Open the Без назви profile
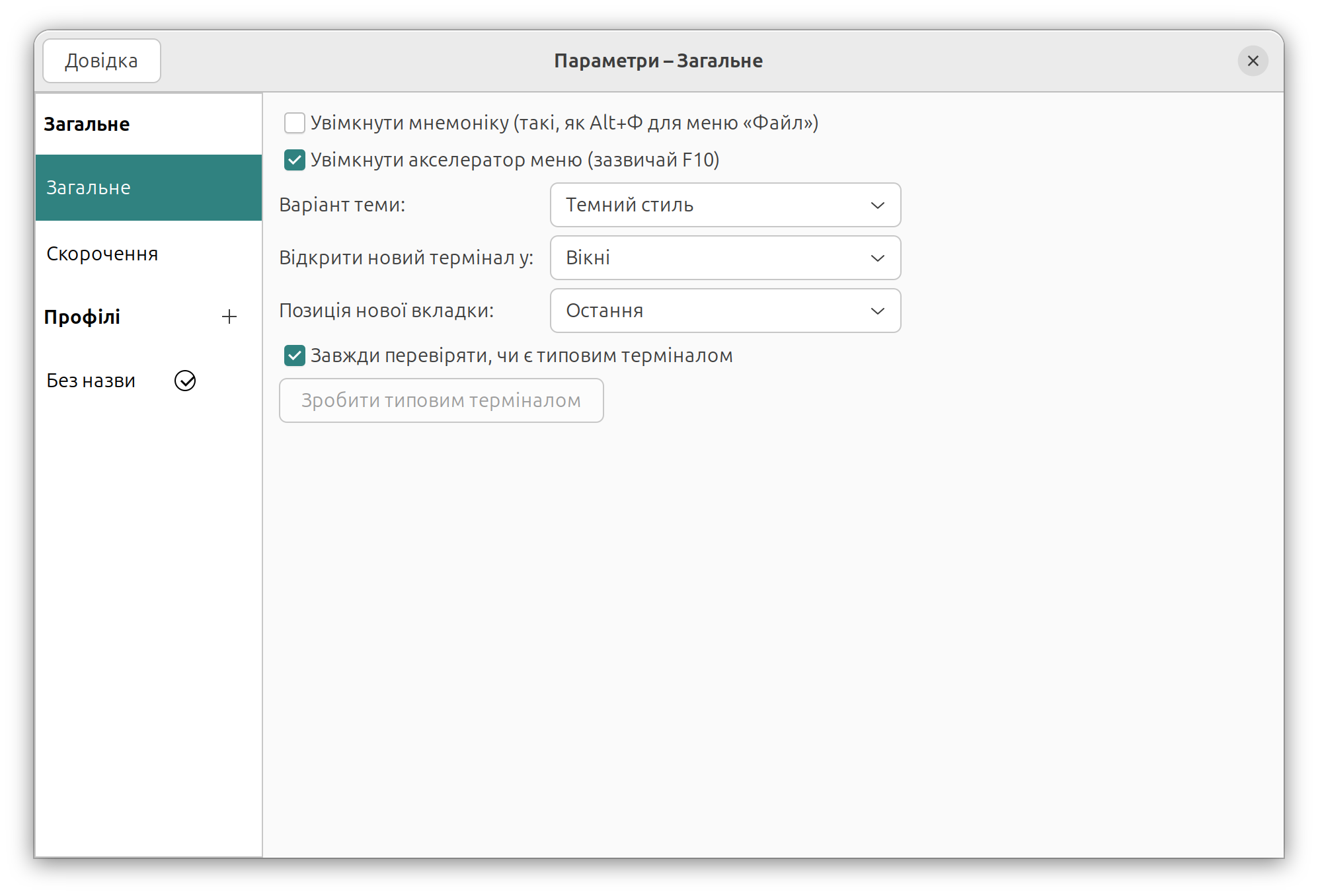 coord(149,381)
